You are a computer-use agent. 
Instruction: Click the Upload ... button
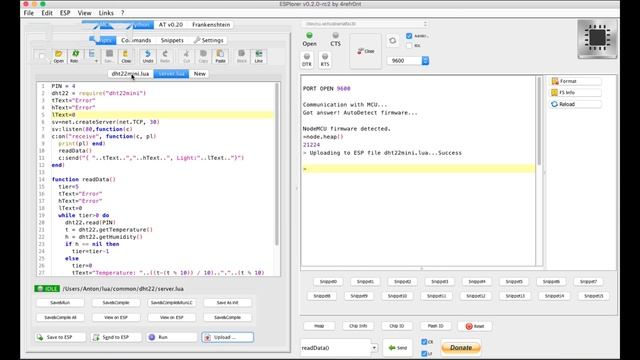[227, 337]
